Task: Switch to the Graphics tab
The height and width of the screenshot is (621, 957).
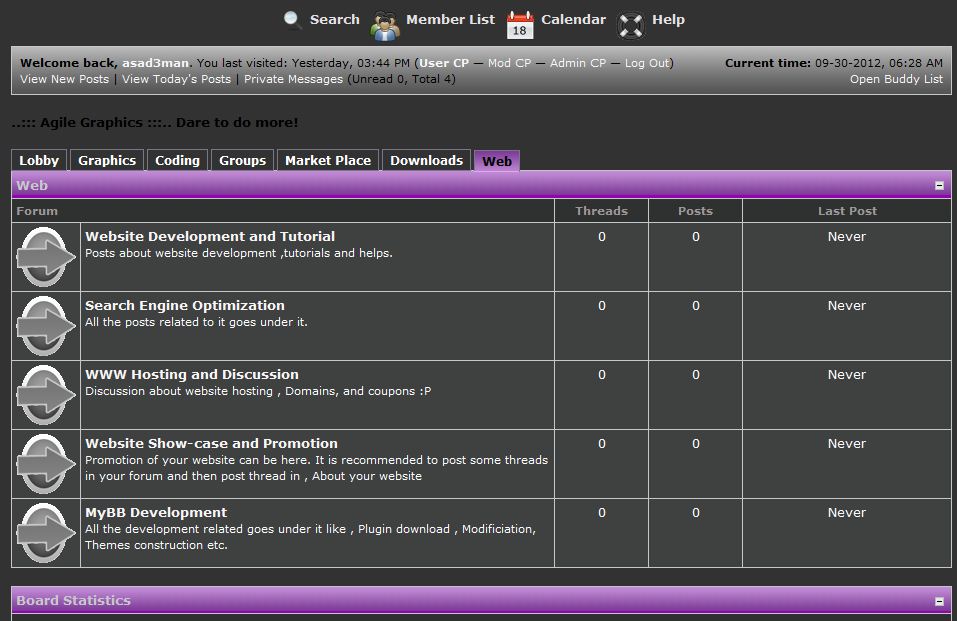Action: [107, 160]
